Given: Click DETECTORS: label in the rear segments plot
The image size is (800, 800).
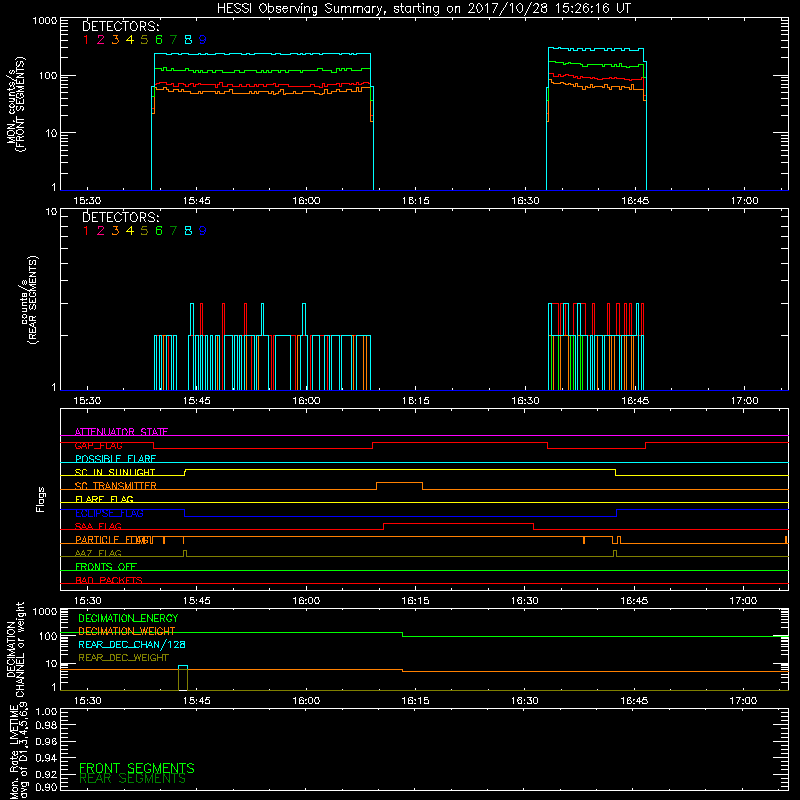Looking at the screenshot, I should click(x=121, y=217).
